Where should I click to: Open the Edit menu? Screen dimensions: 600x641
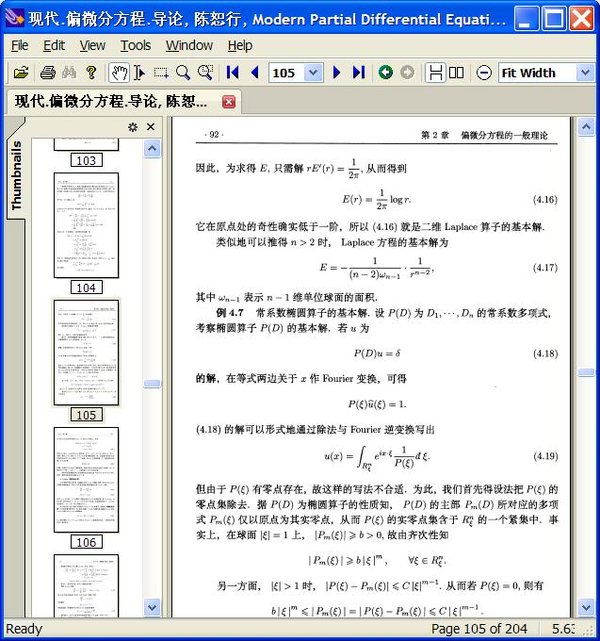coord(54,45)
